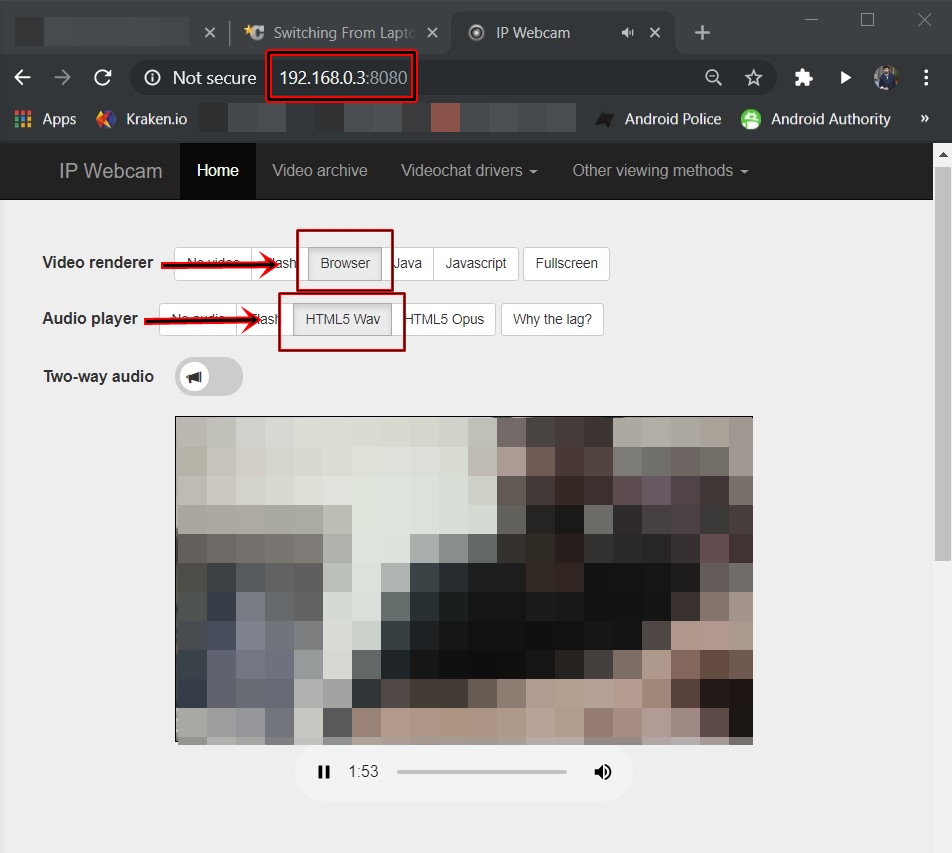952x853 pixels.
Task: Open the Kraken.io bookmark
Action: coord(142,119)
